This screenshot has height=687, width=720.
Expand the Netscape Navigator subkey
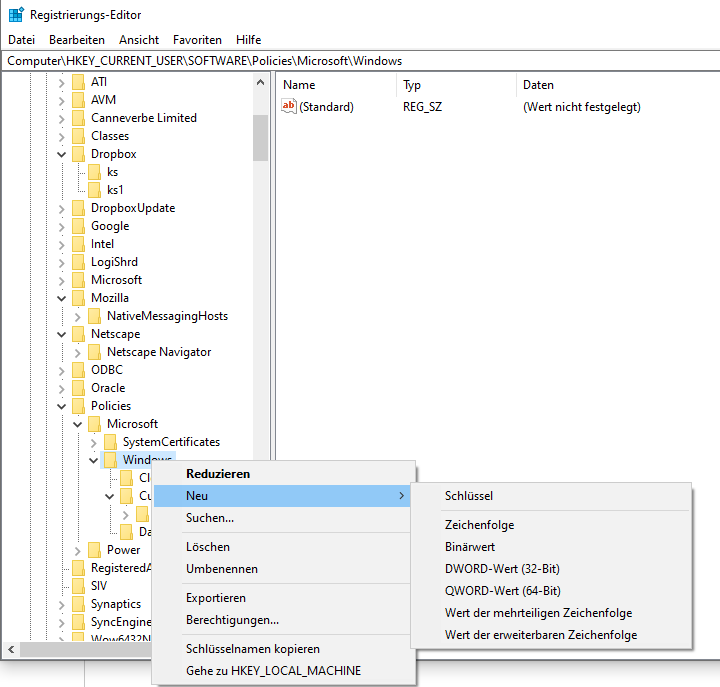tap(78, 353)
